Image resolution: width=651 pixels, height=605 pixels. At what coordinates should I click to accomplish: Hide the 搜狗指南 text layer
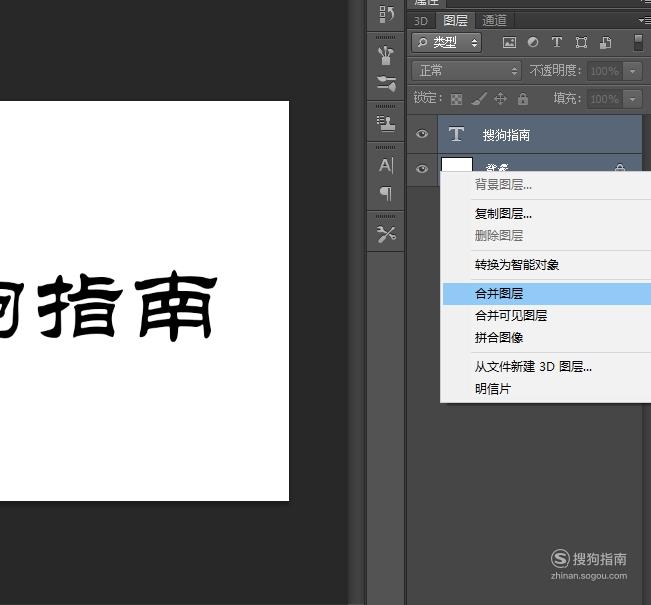[x=422, y=134]
